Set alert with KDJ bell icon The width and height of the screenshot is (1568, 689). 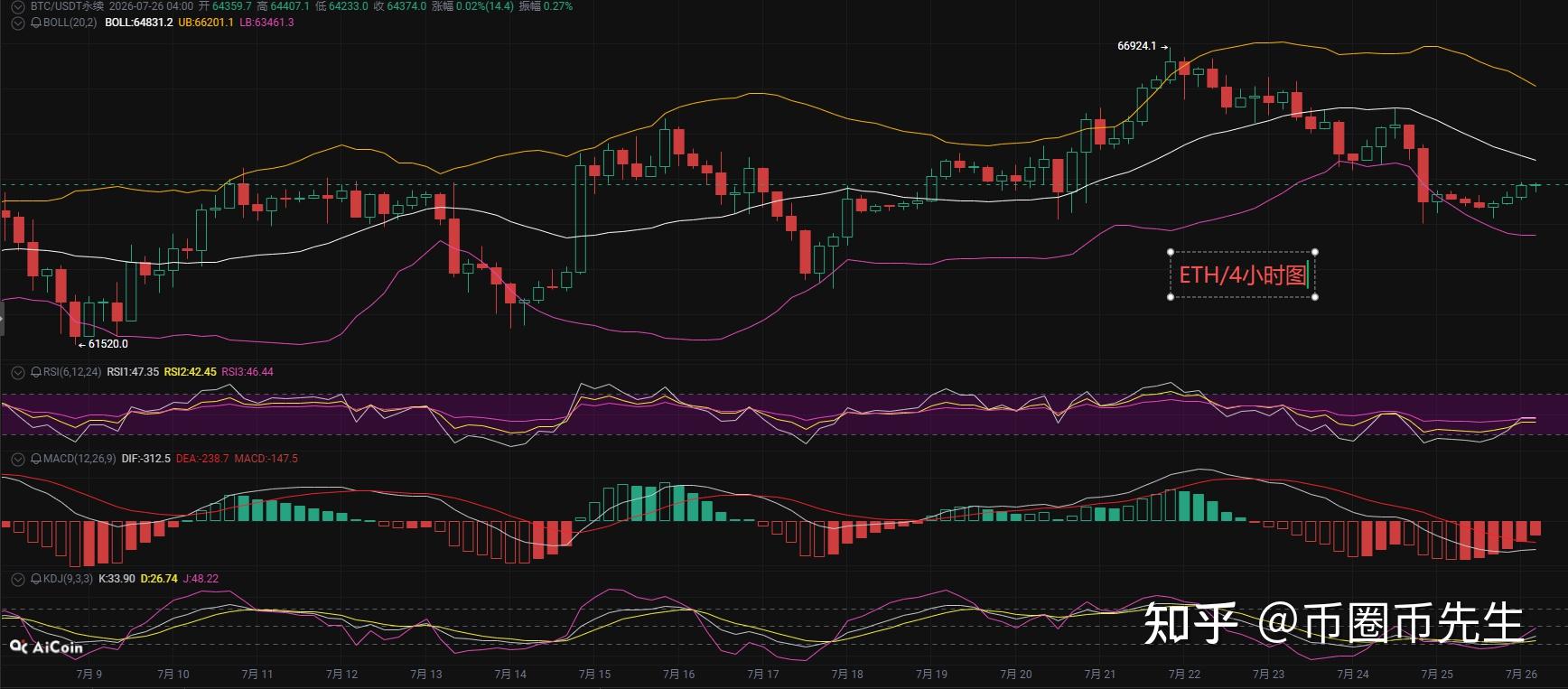(x=36, y=579)
